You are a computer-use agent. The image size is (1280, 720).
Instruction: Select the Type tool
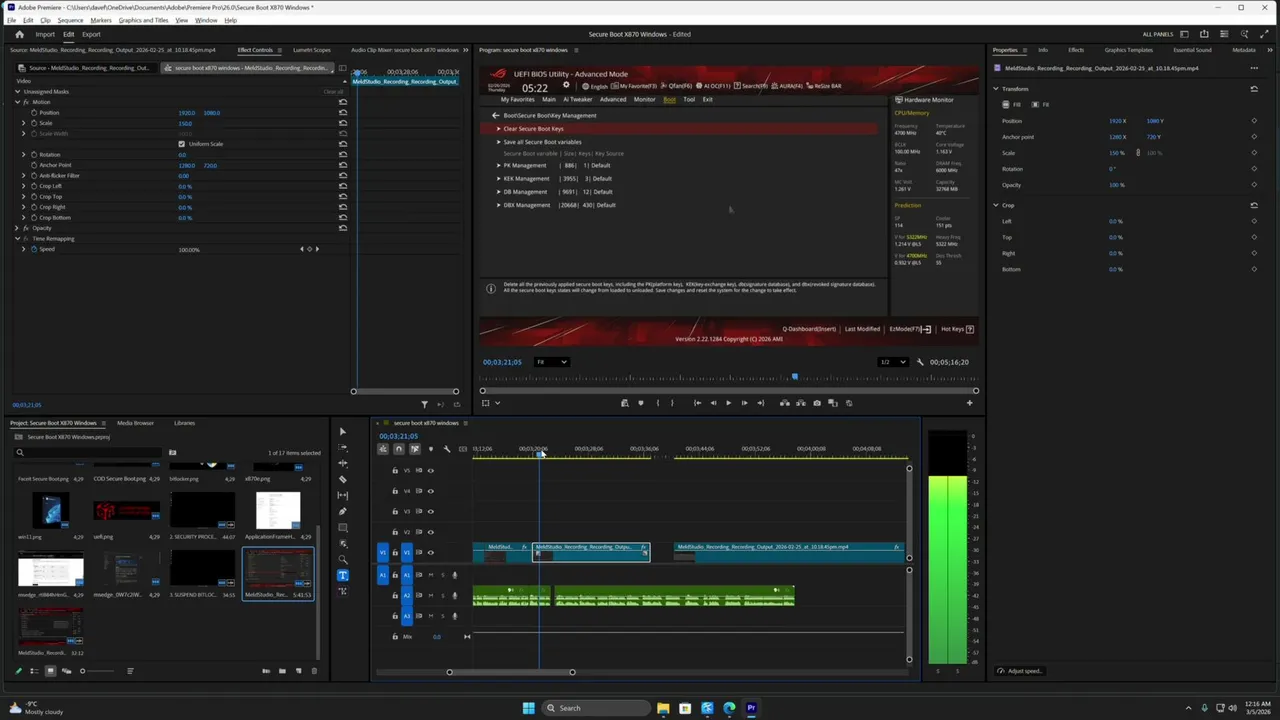click(x=343, y=575)
